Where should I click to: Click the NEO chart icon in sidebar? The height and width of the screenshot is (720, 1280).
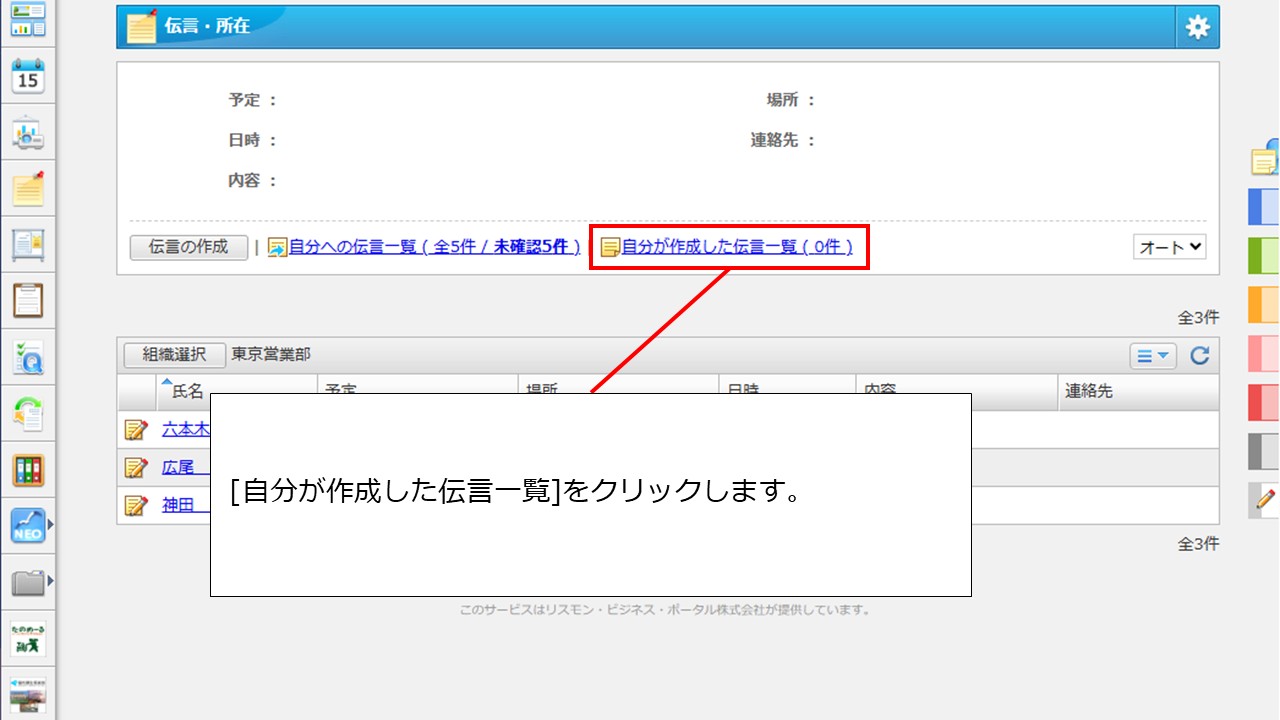28,524
